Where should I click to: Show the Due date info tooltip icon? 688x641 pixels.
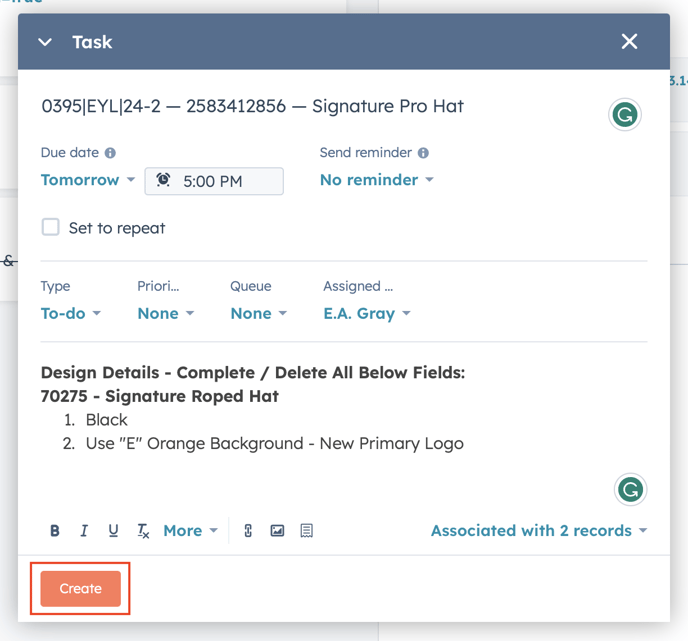point(110,153)
